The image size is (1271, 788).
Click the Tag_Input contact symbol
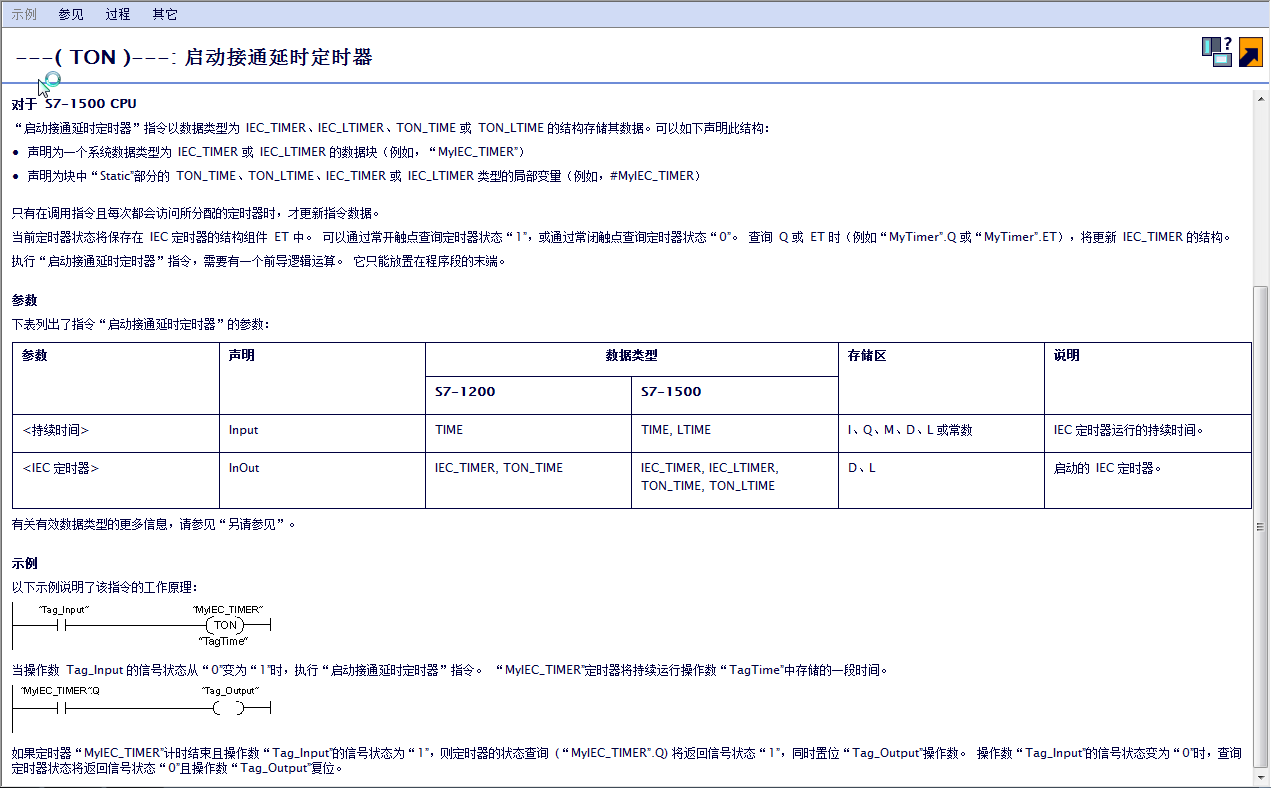click(62, 625)
